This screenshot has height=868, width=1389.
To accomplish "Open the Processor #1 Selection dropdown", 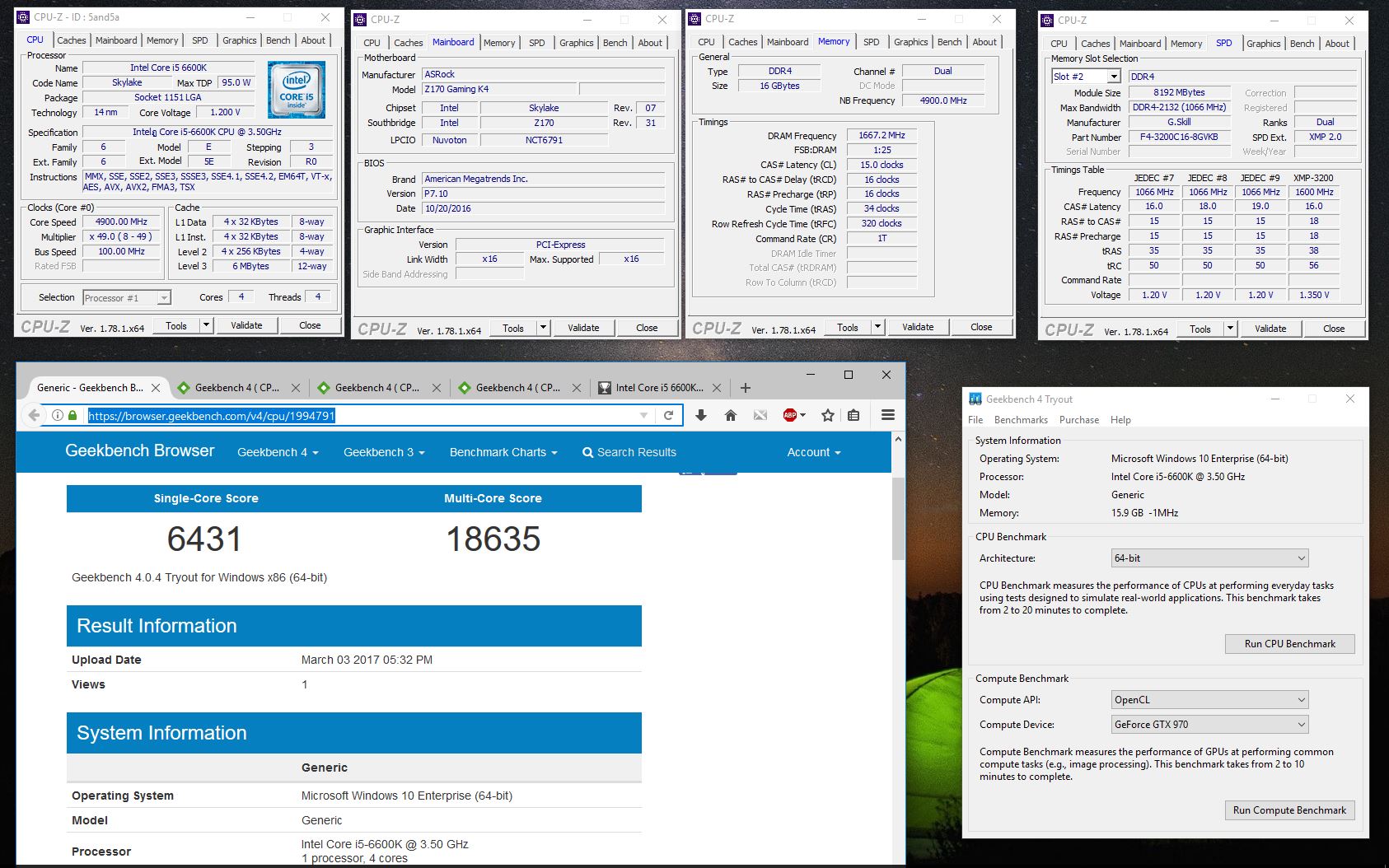I will (x=126, y=297).
